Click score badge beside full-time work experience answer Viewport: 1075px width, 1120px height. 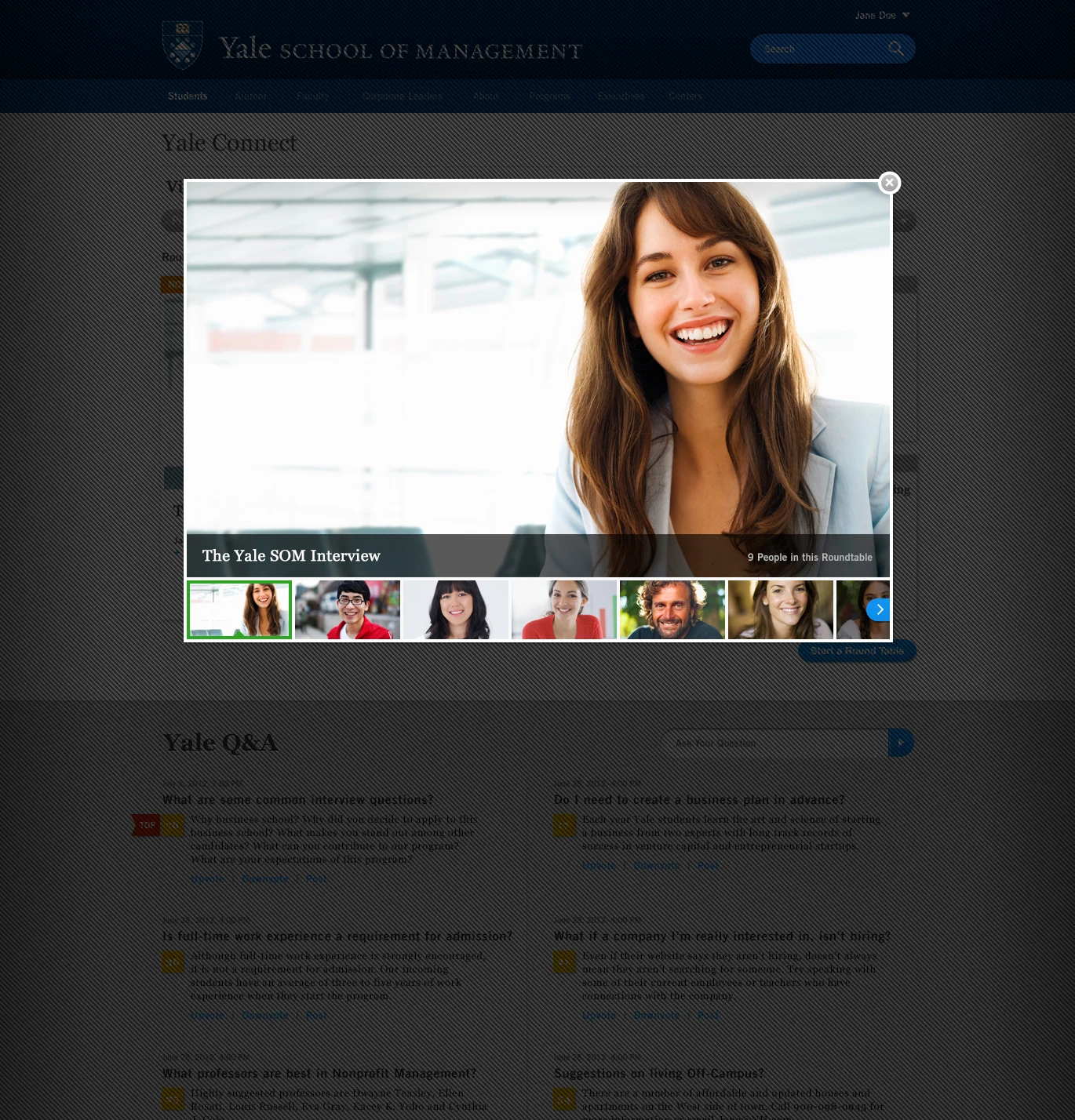coord(173,962)
